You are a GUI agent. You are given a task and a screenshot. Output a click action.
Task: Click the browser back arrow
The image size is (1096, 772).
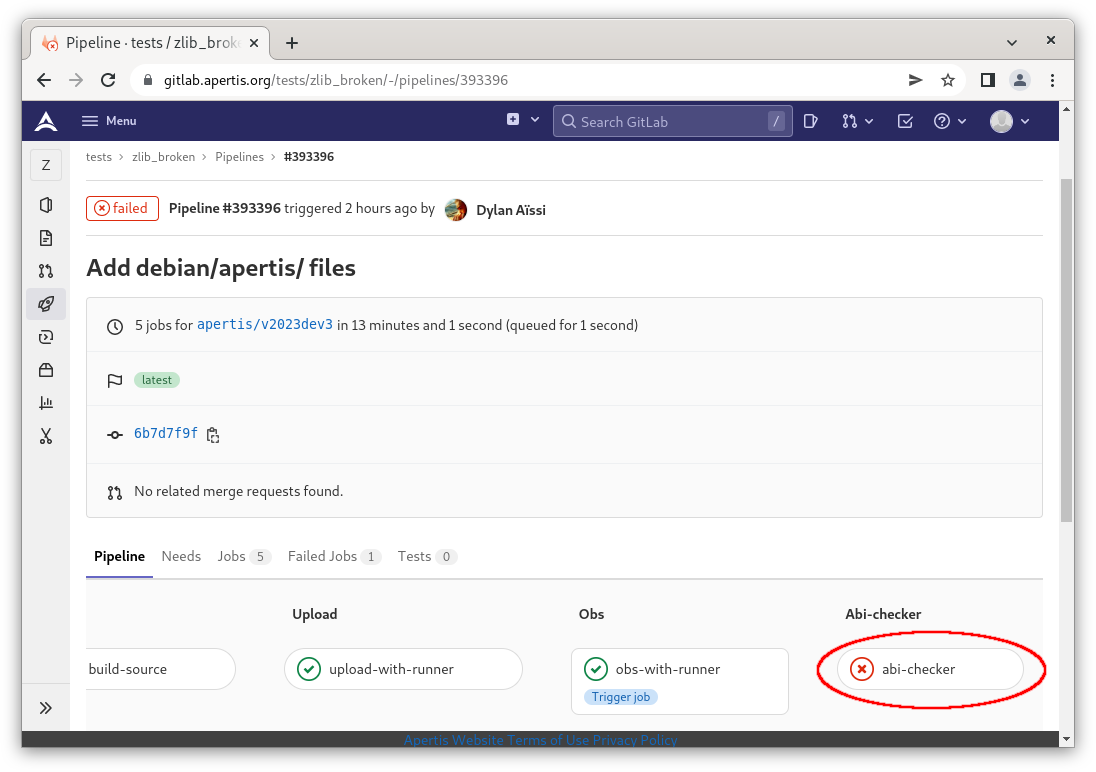pyautogui.click(x=44, y=80)
